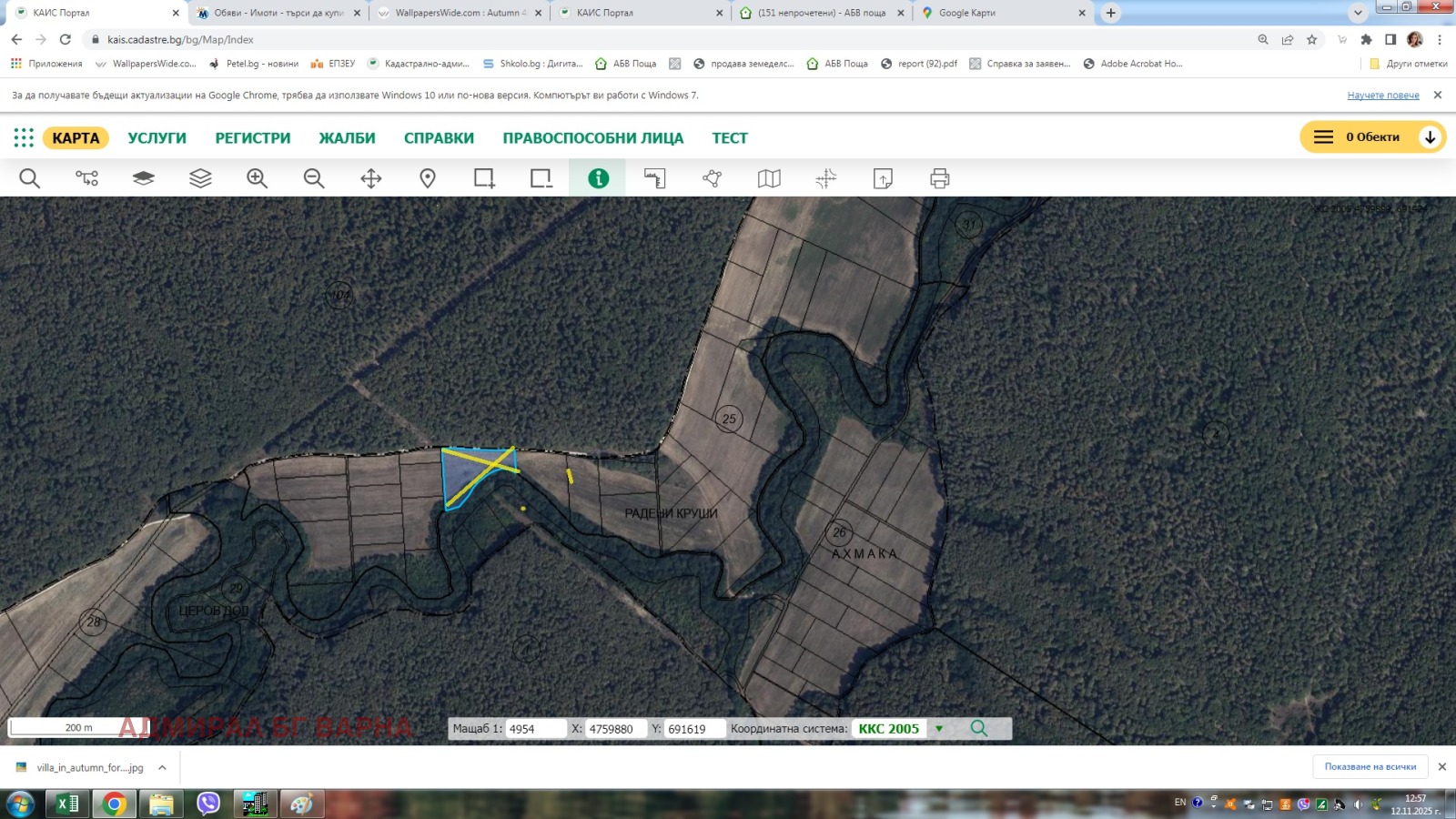The height and width of the screenshot is (819, 1456).
Task: Select the zoom out magnifier tool
Action: (x=314, y=178)
